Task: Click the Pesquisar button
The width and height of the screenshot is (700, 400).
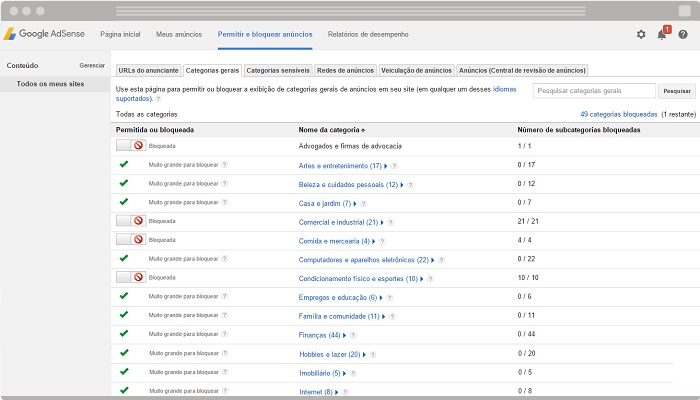Action: 677,91
